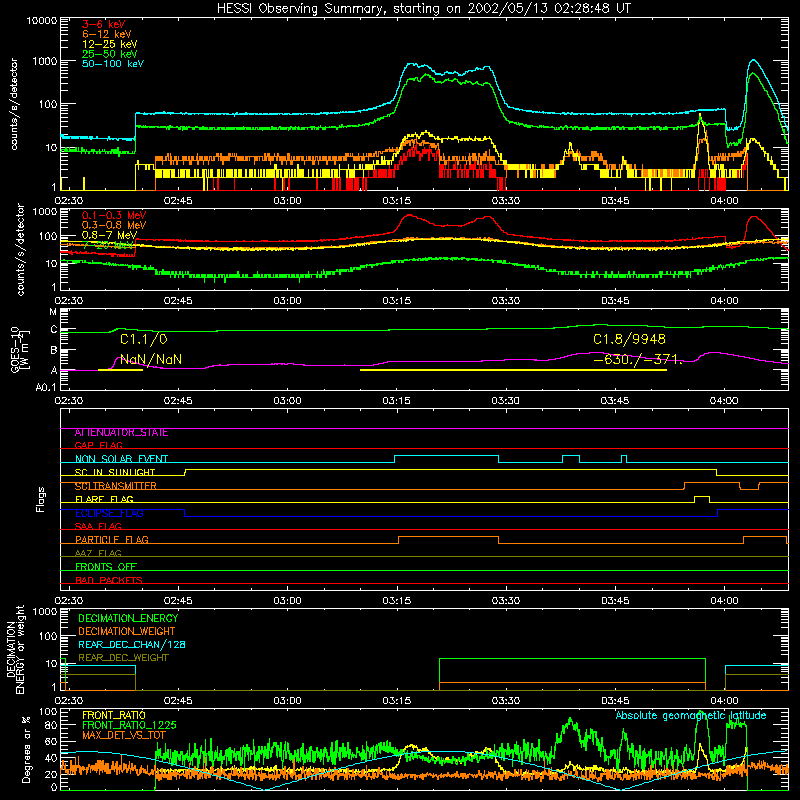The width and height of the screenshot is (800, 800).
Task: Click the Absolute geomagnetic latitude label
Action: pyautogui.click(x=691, y=716)
